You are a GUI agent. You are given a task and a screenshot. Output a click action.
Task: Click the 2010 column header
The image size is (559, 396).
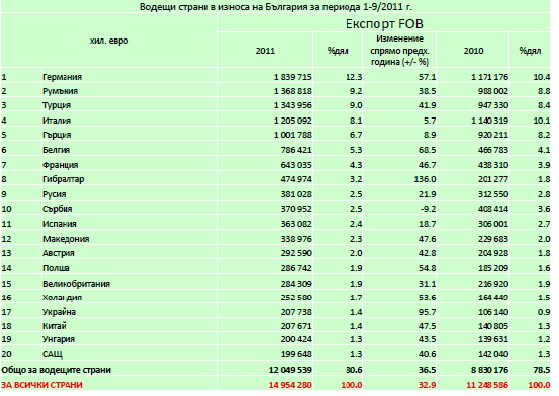click(x=473, y=51)
